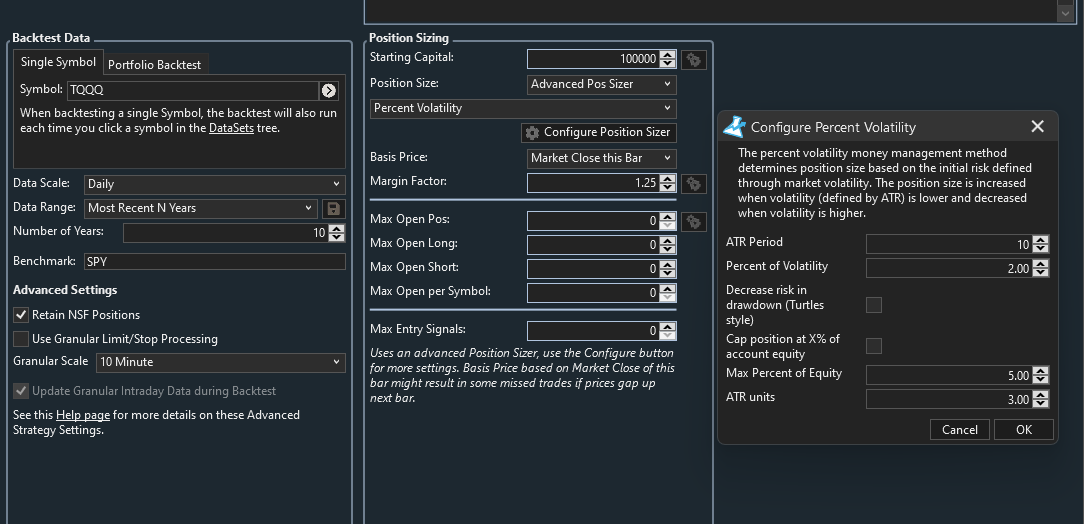Expand the Basis Price dropdown
This screenshot has height=524, width=1084.
601,158
